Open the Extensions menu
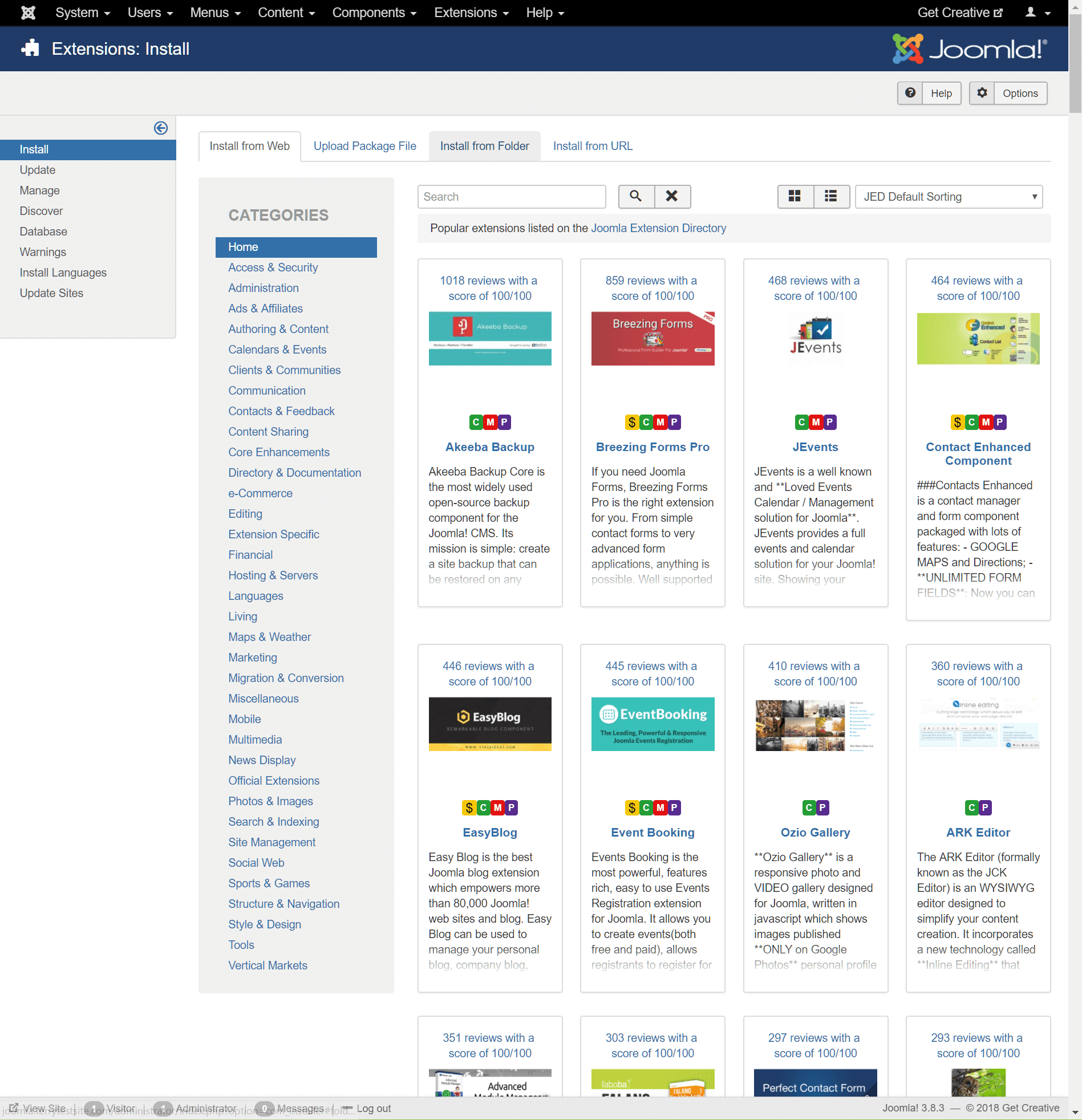The image size is (1082, 1120). point(471,13)
